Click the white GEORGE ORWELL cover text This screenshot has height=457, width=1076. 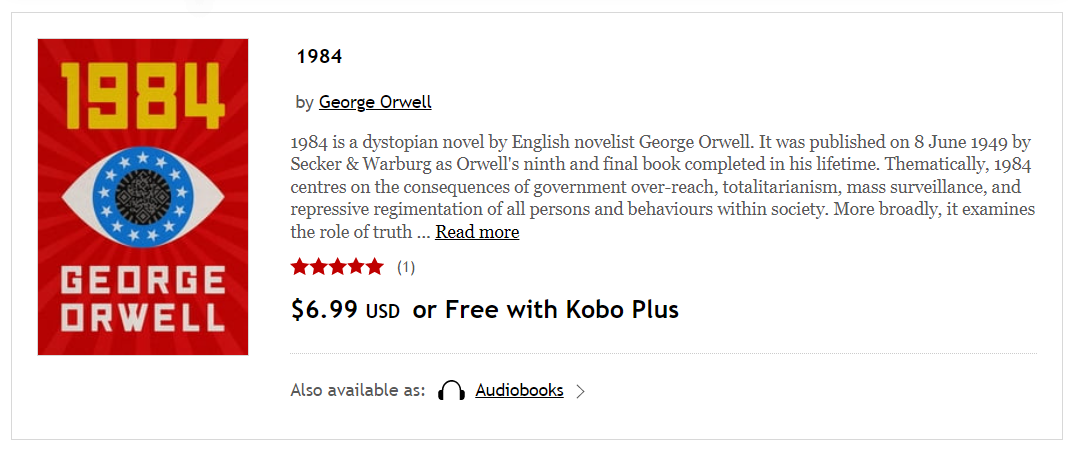click(143, 300)
